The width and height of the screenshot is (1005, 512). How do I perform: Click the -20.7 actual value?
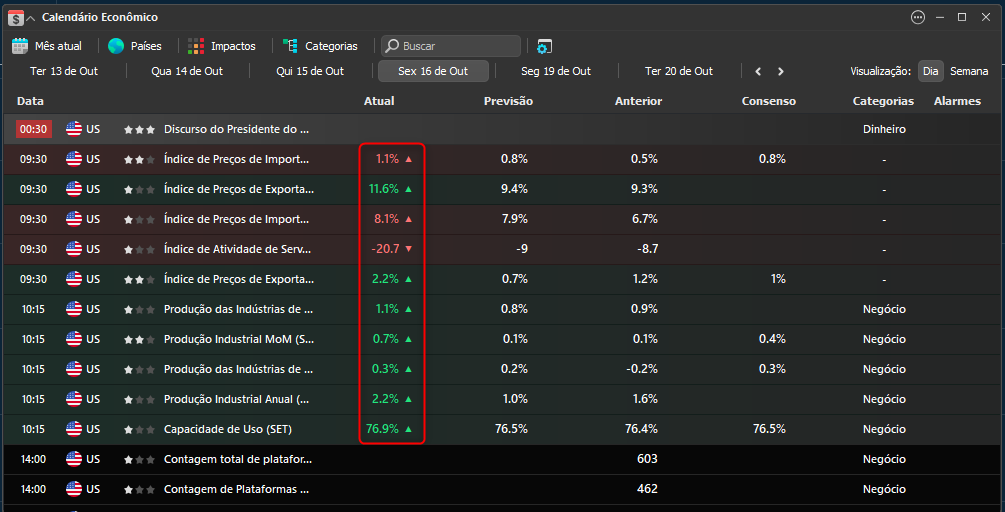[386, 249]
